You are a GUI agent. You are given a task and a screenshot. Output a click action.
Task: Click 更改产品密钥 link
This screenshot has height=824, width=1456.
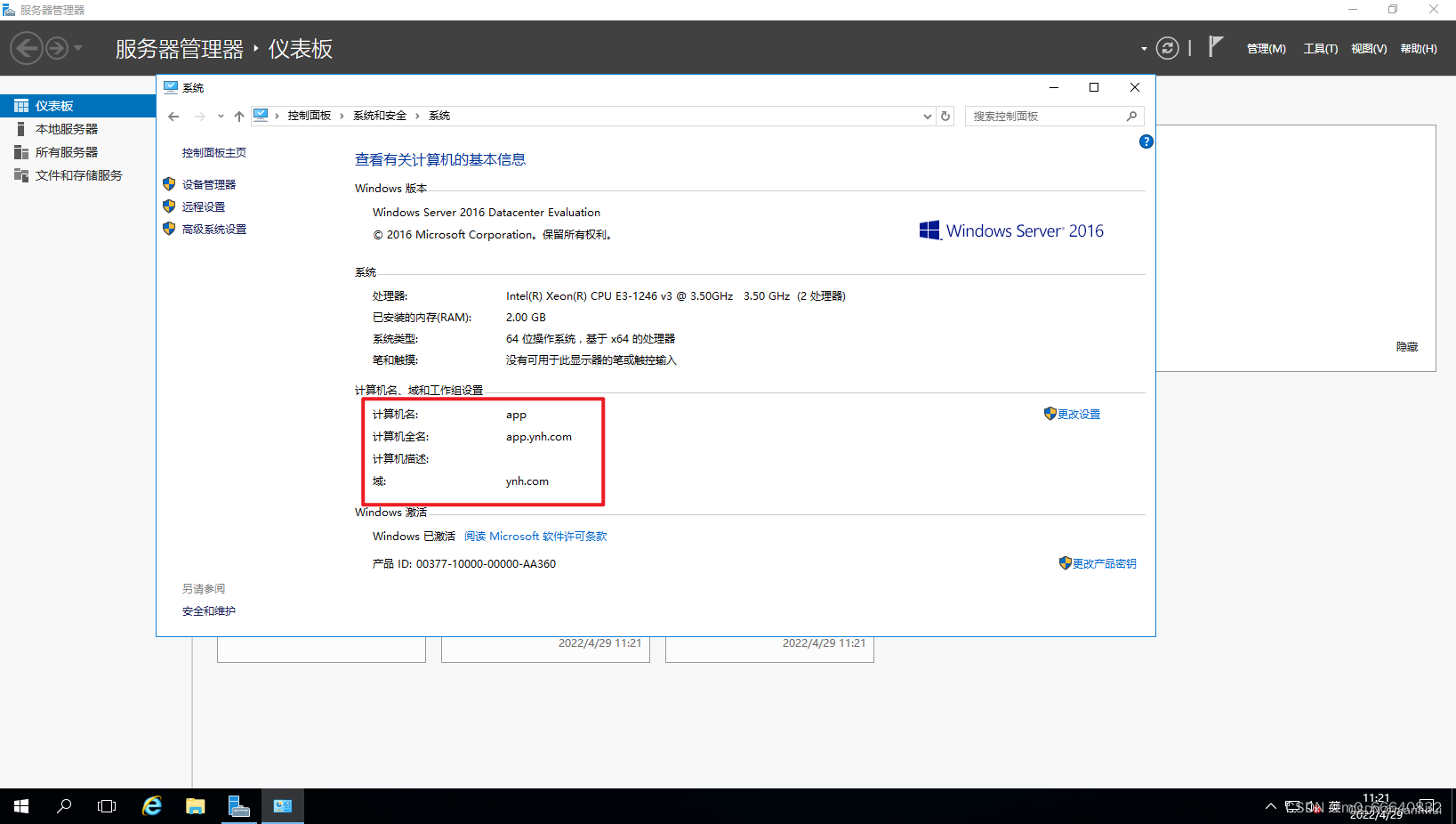1105,564
